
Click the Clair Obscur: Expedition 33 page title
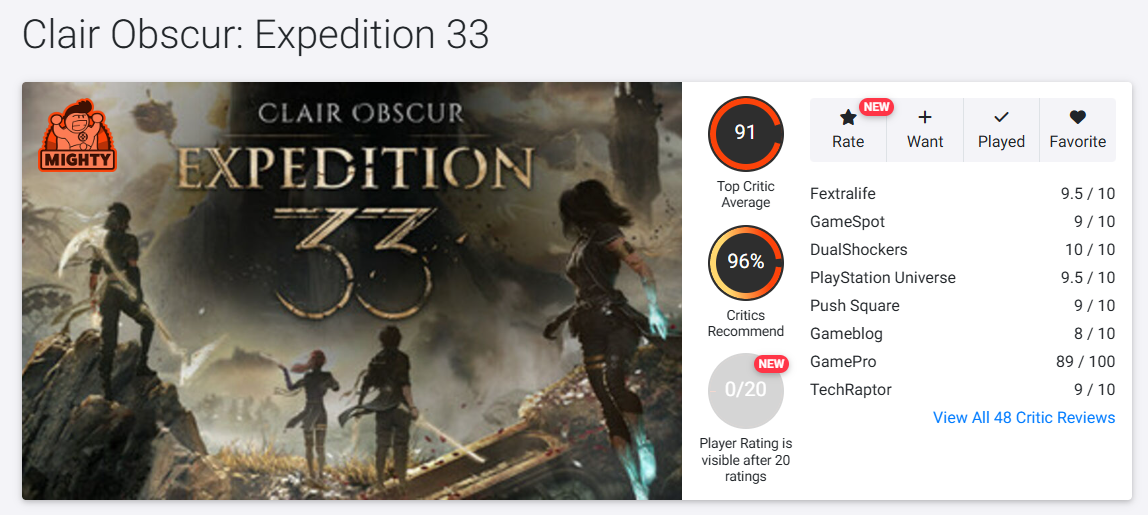tap(256, 35)
